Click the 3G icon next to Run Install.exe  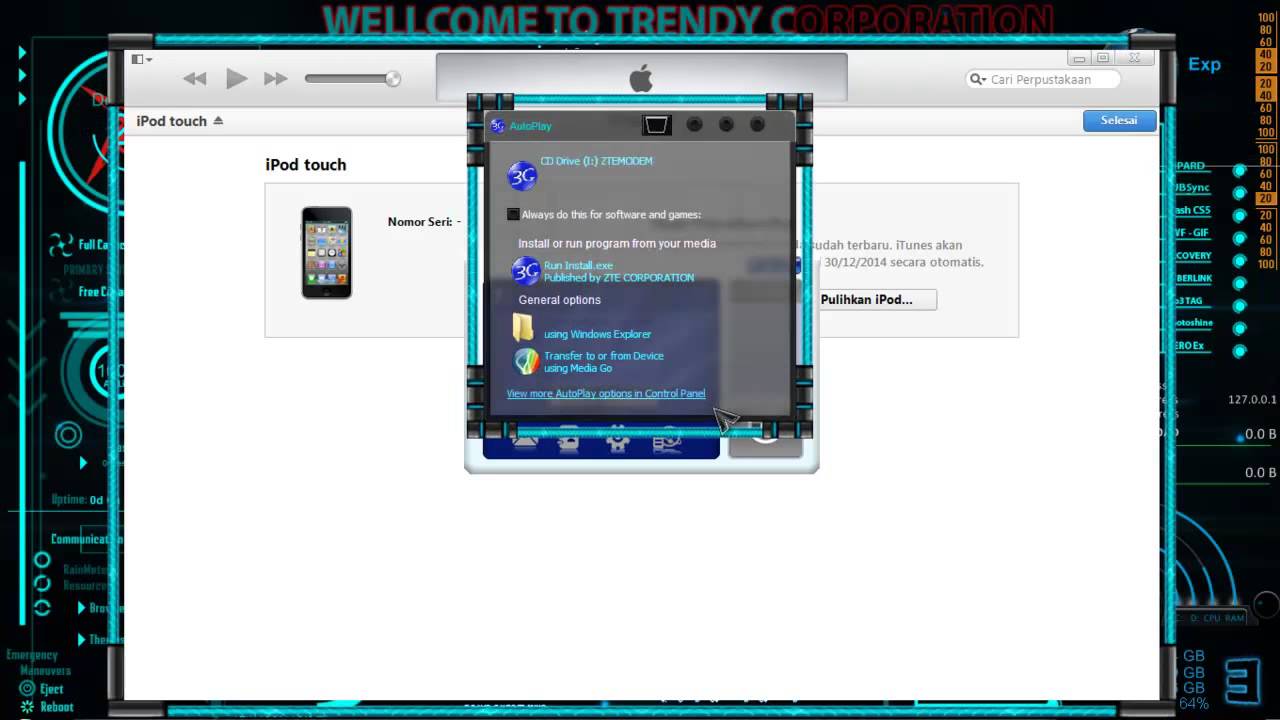(525, 271)
